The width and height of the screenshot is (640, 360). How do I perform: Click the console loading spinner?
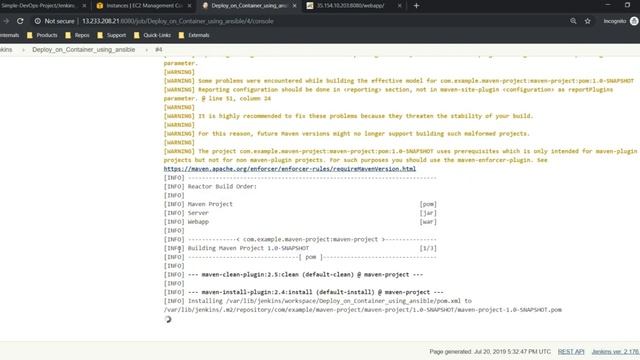click(x=168, y=319)
